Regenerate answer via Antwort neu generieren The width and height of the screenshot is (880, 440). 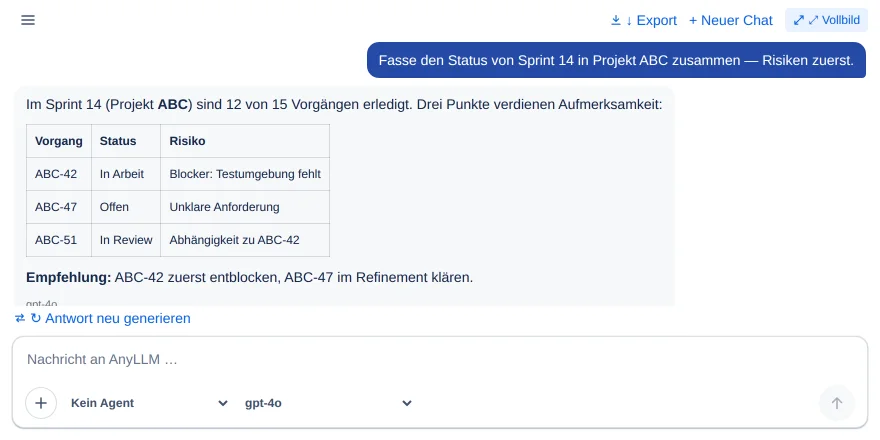point(103,318)
